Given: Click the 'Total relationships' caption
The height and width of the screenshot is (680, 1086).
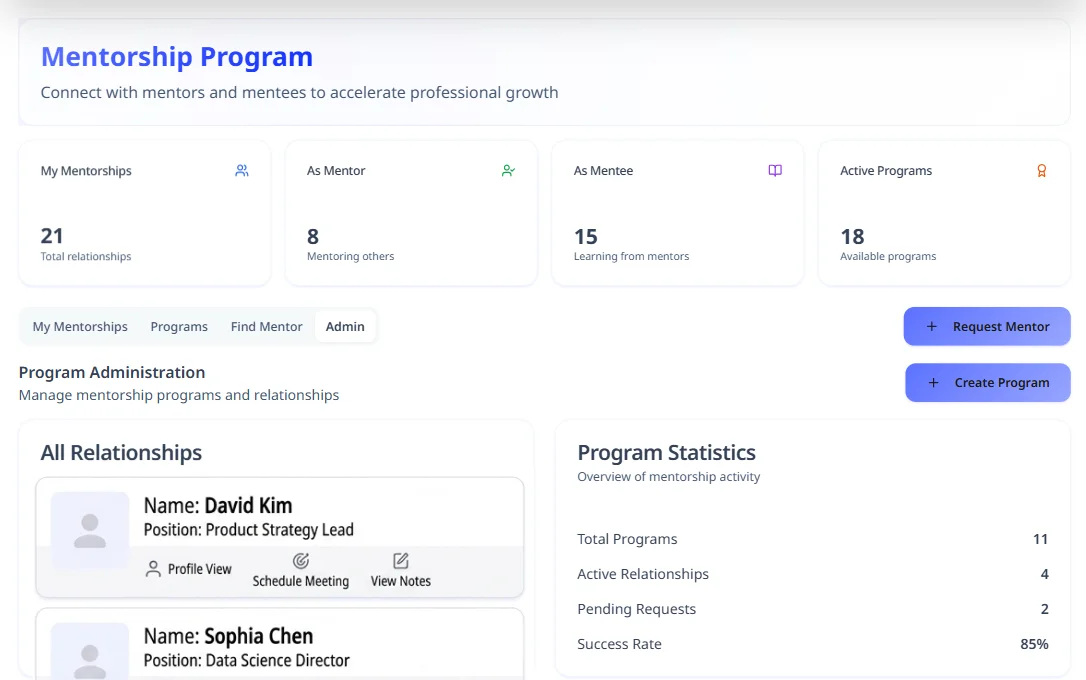Looking at the screenshot, I should [86, 256].
